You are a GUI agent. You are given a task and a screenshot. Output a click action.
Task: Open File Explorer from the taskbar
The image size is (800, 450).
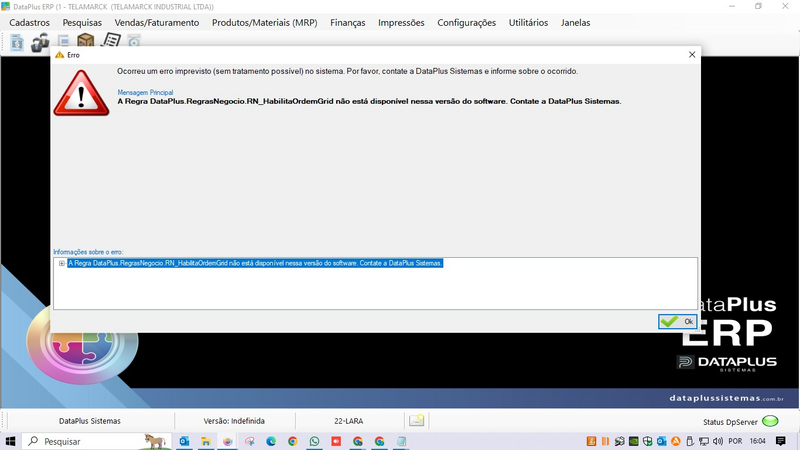[206, 441]
